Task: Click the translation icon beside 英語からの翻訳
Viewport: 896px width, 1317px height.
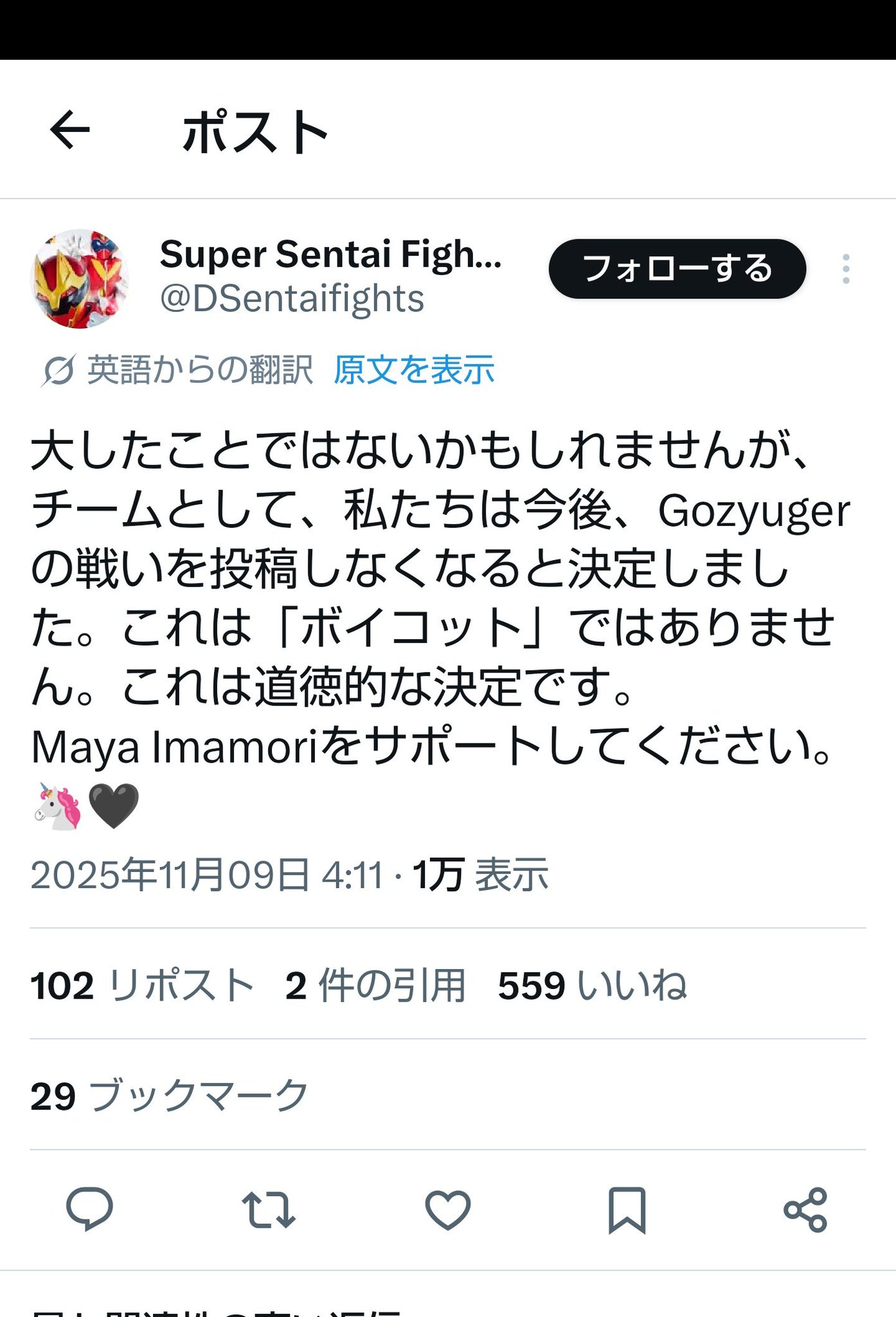Action: tap(59, 371)
